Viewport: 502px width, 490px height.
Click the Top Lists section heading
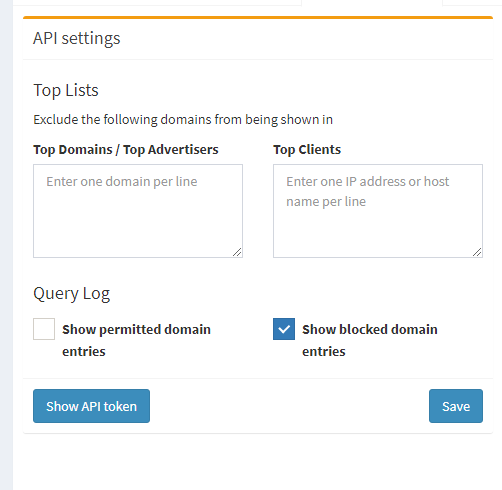point(66,90)
